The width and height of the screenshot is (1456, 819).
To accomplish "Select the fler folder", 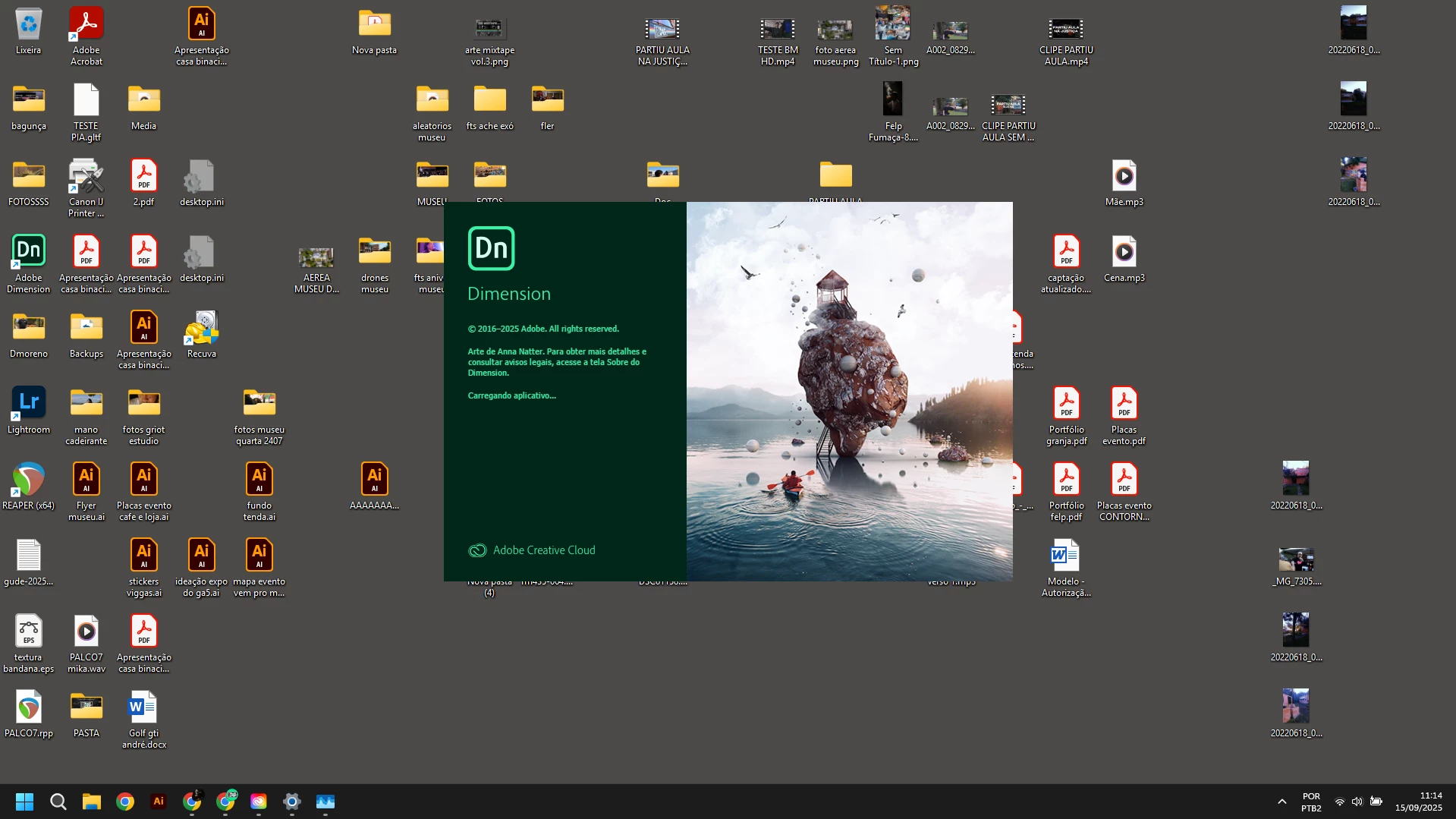I will [548, 107].
